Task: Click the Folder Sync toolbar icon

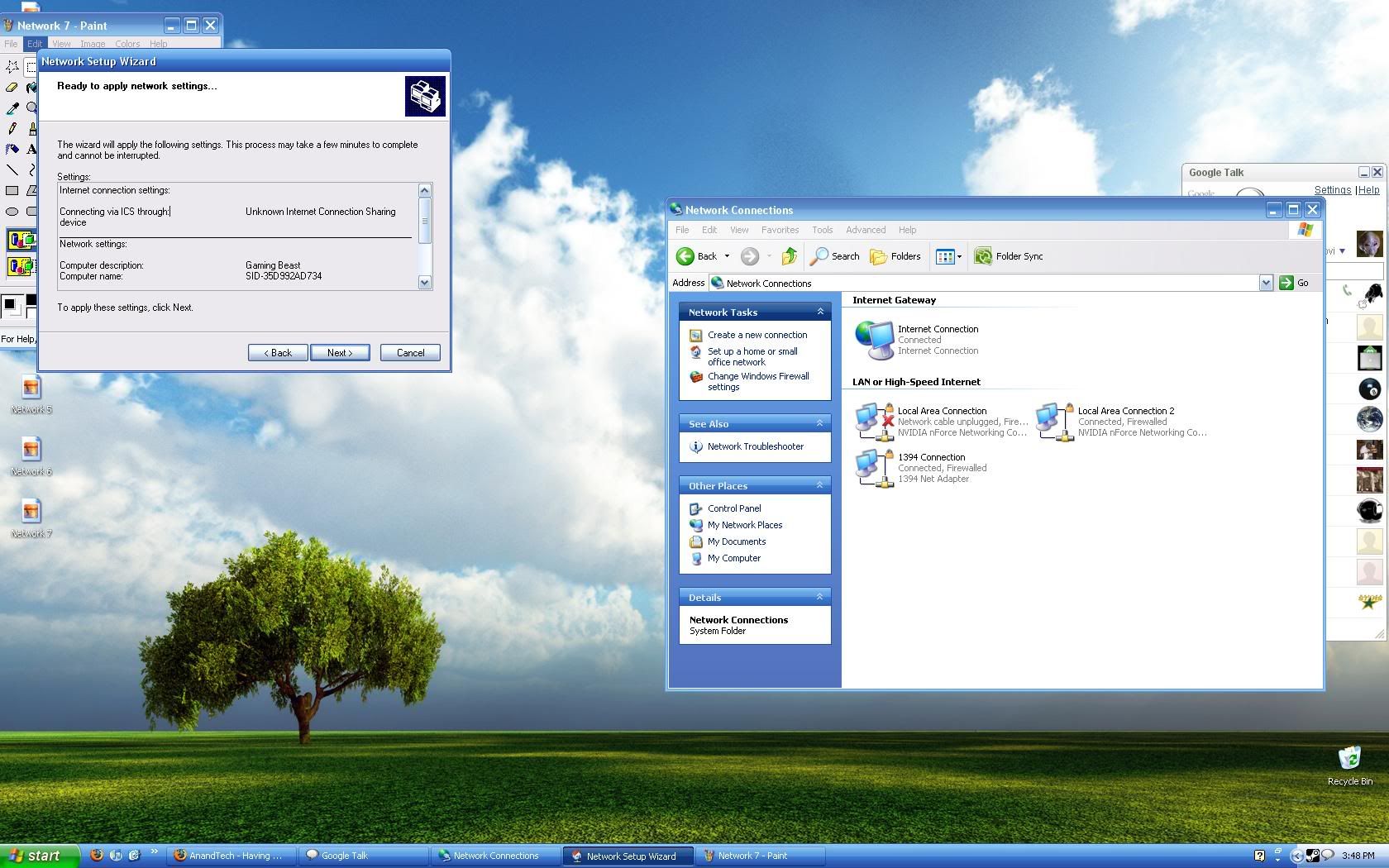Action: [983, 256]
